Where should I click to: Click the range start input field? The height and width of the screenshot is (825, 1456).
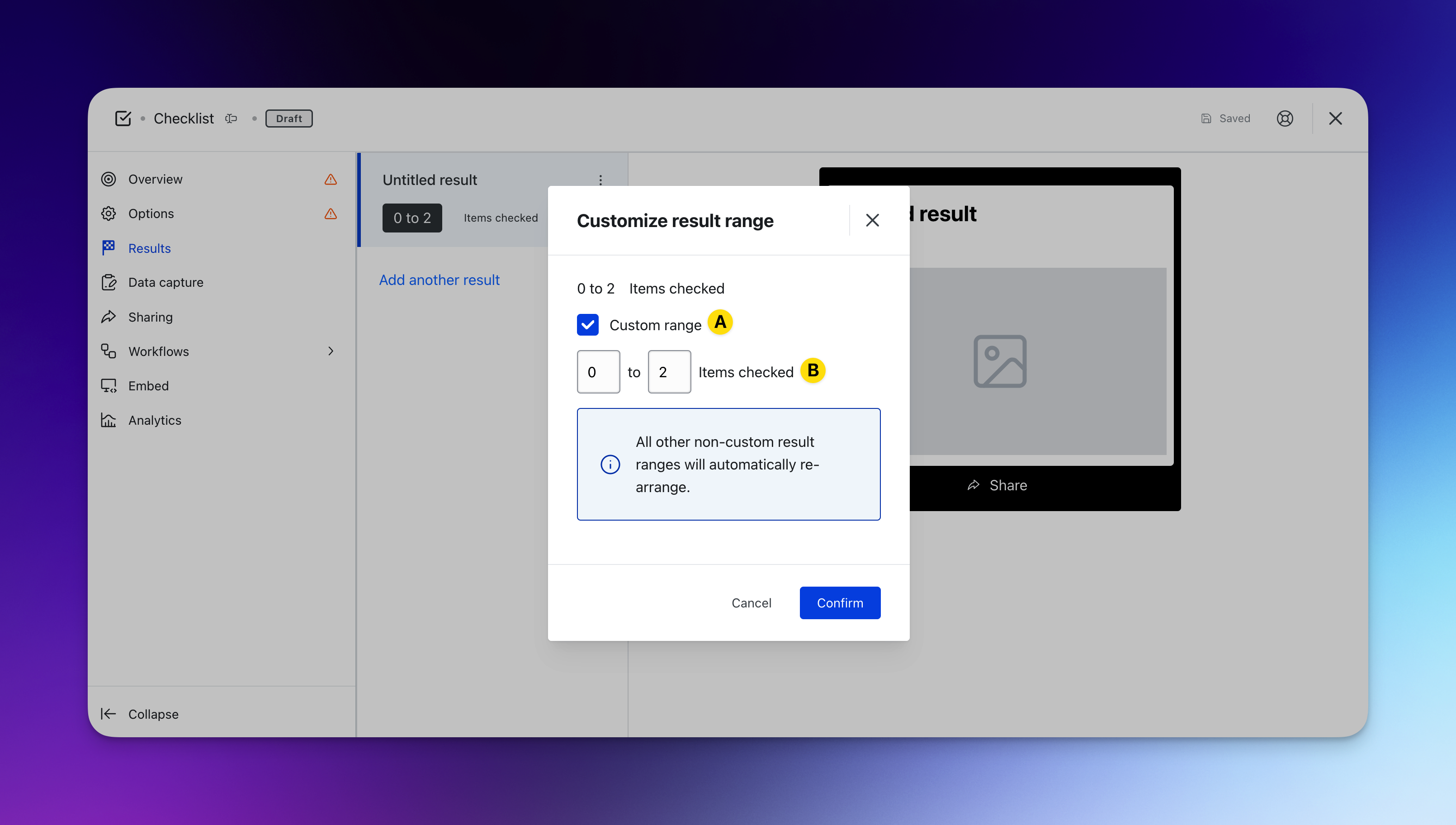[598, 372]
